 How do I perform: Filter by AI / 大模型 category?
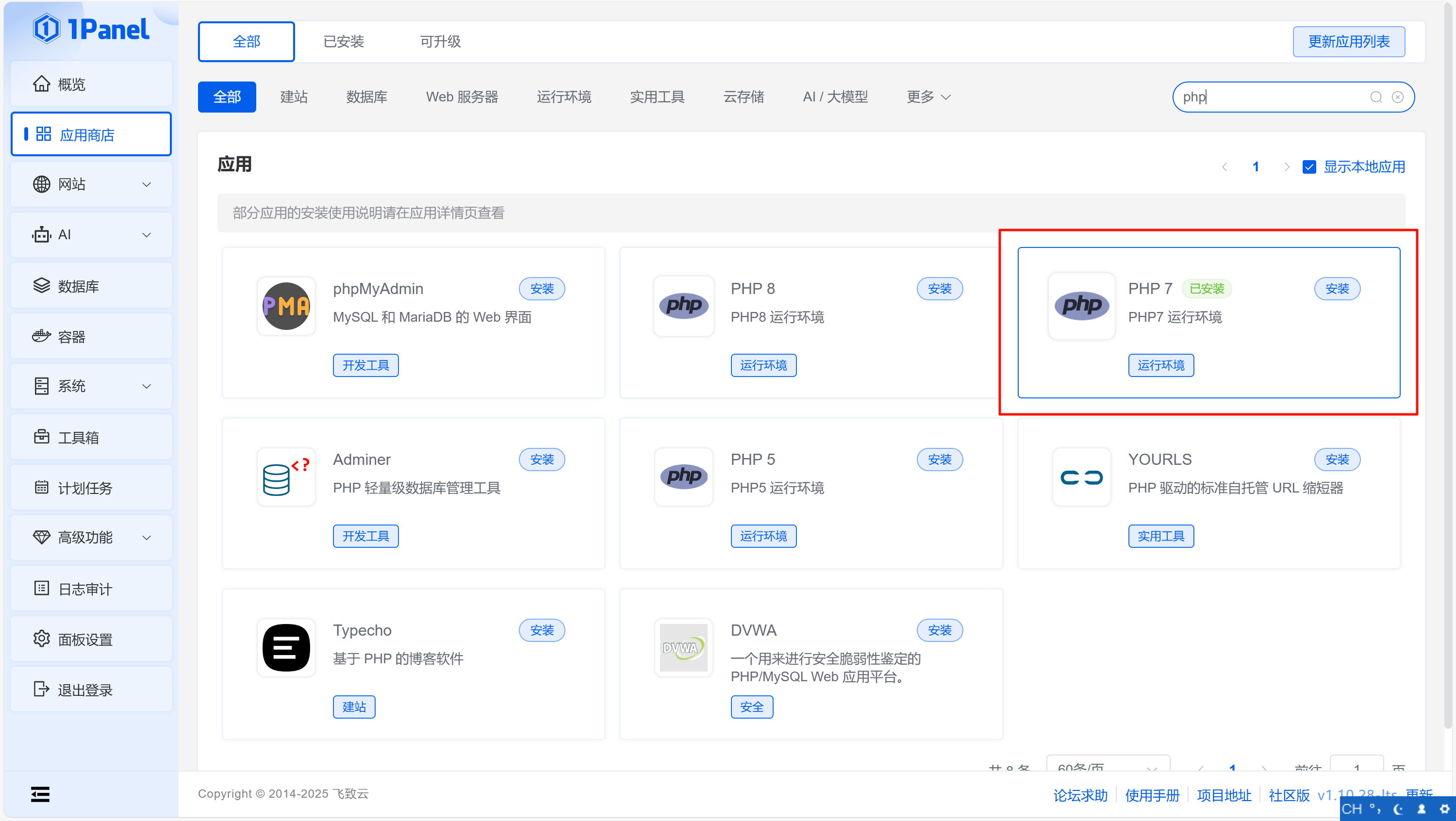coord(835,97)
